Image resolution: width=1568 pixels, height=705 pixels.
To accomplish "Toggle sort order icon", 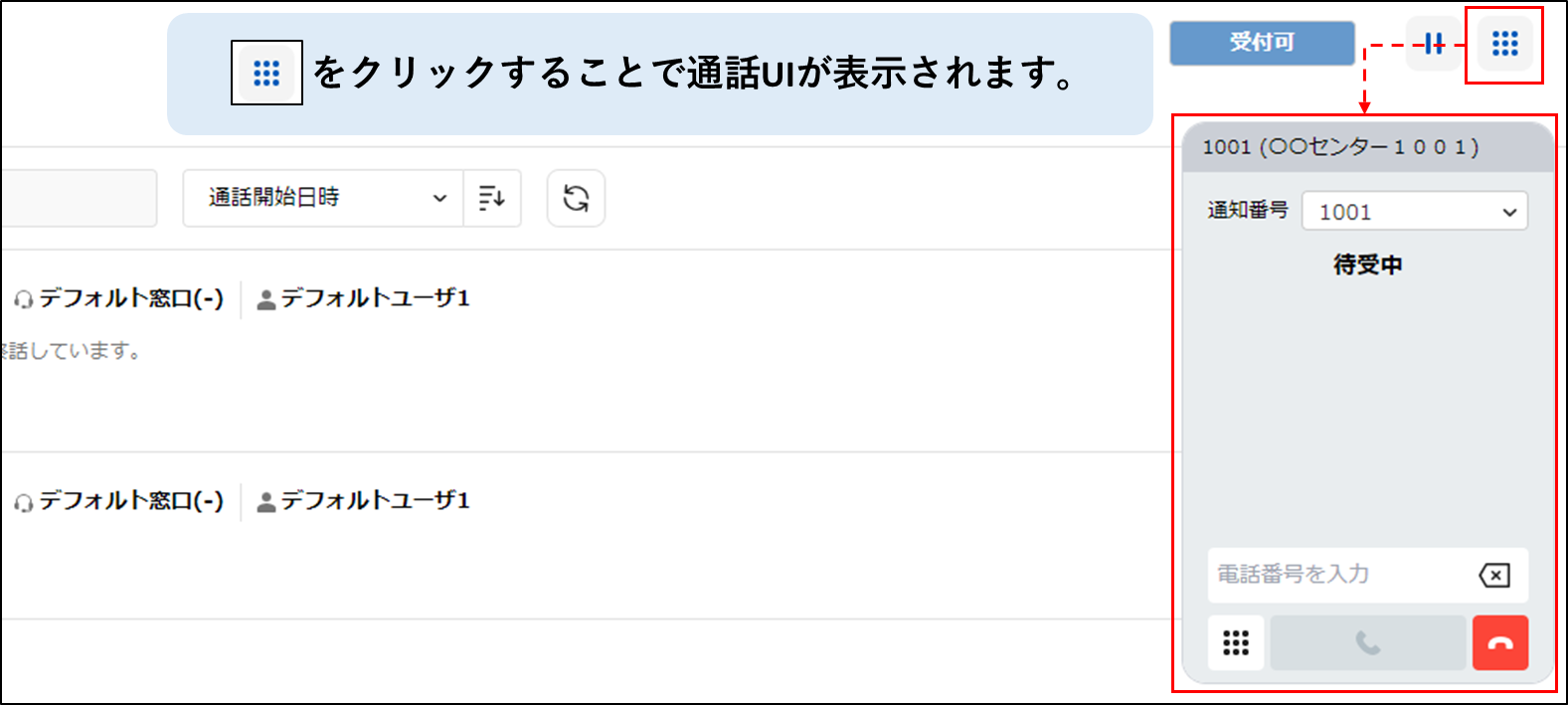I will [492, 198].
